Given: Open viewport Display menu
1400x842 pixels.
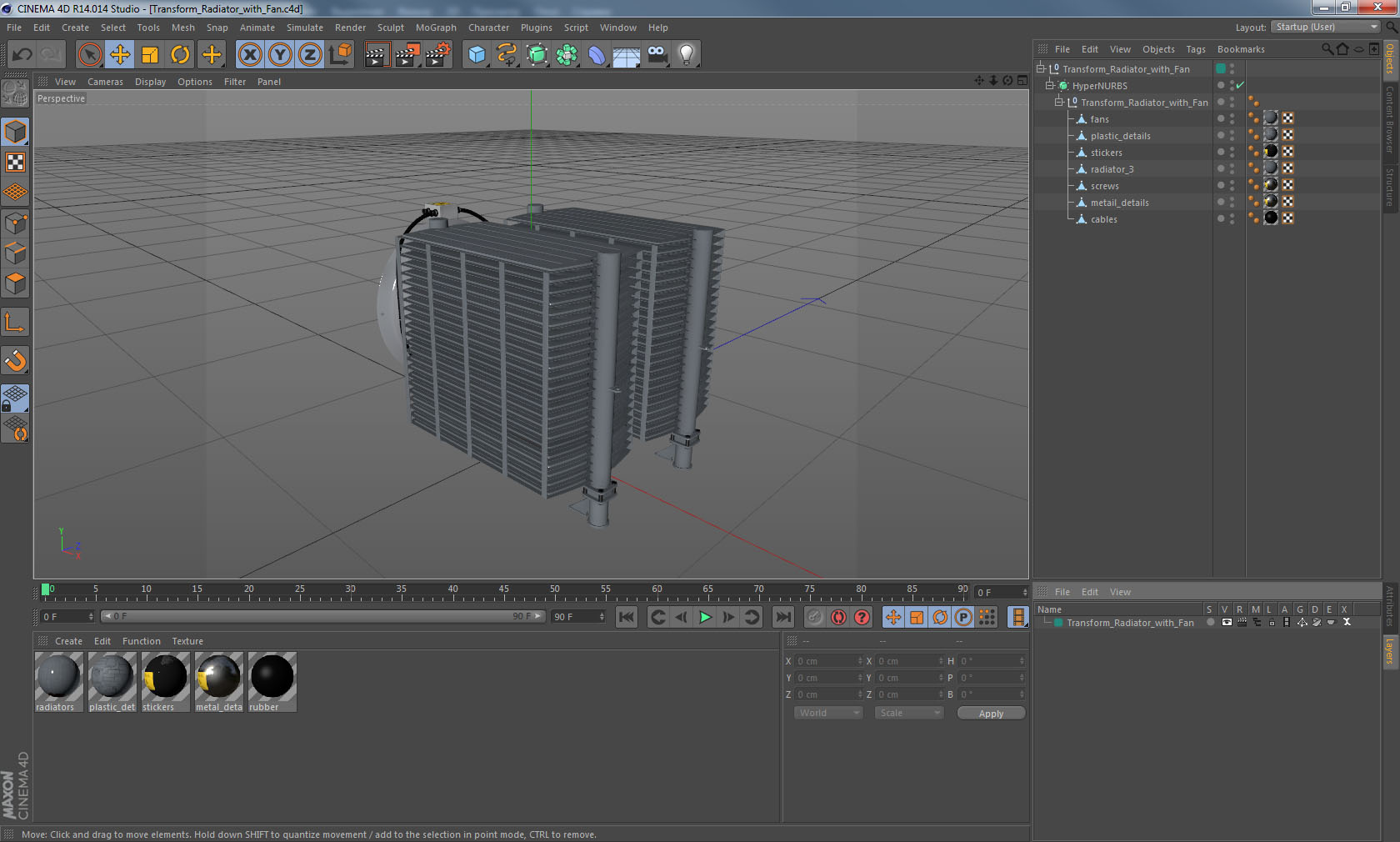Looking at the screenshot, I should click(150, 82).
